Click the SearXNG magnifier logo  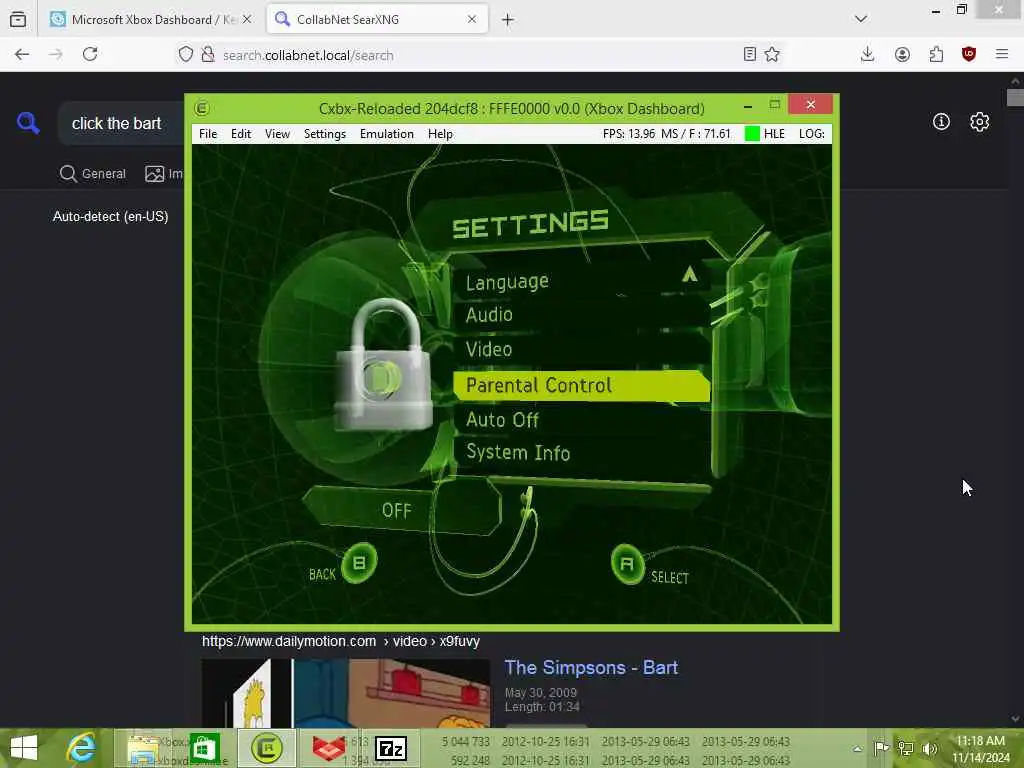pos(28,122)
